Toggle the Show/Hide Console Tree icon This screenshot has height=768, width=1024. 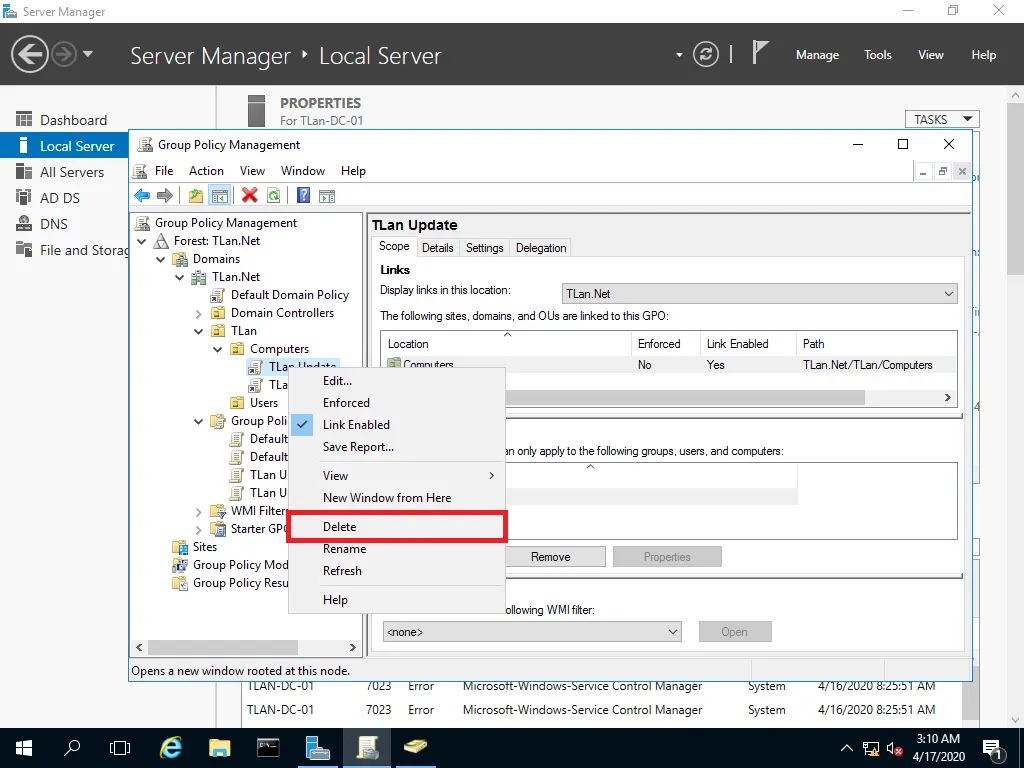219,195
